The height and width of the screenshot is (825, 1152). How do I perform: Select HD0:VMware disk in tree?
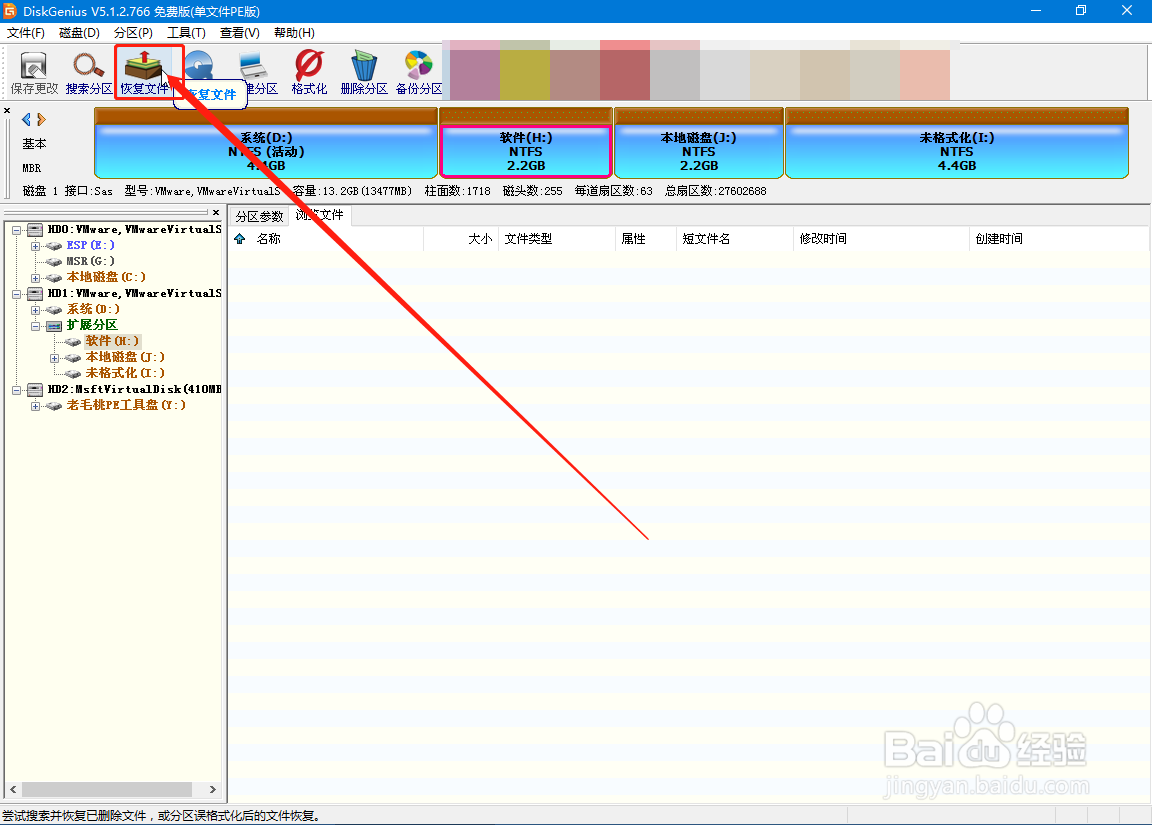coord(134,229)
